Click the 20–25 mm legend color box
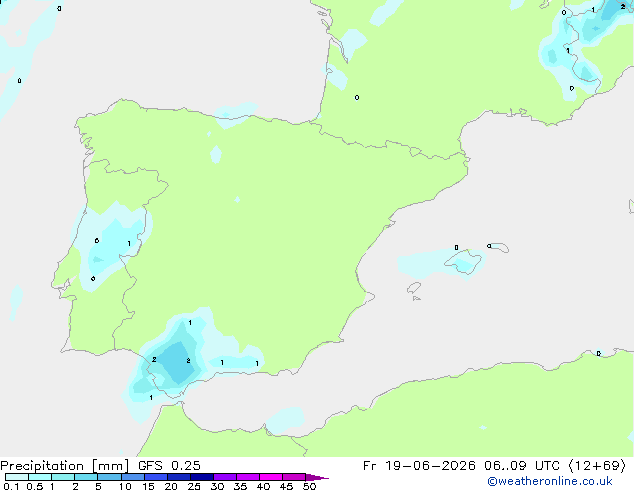The height and width of the screenshot is (490, 634). (179, 477)
